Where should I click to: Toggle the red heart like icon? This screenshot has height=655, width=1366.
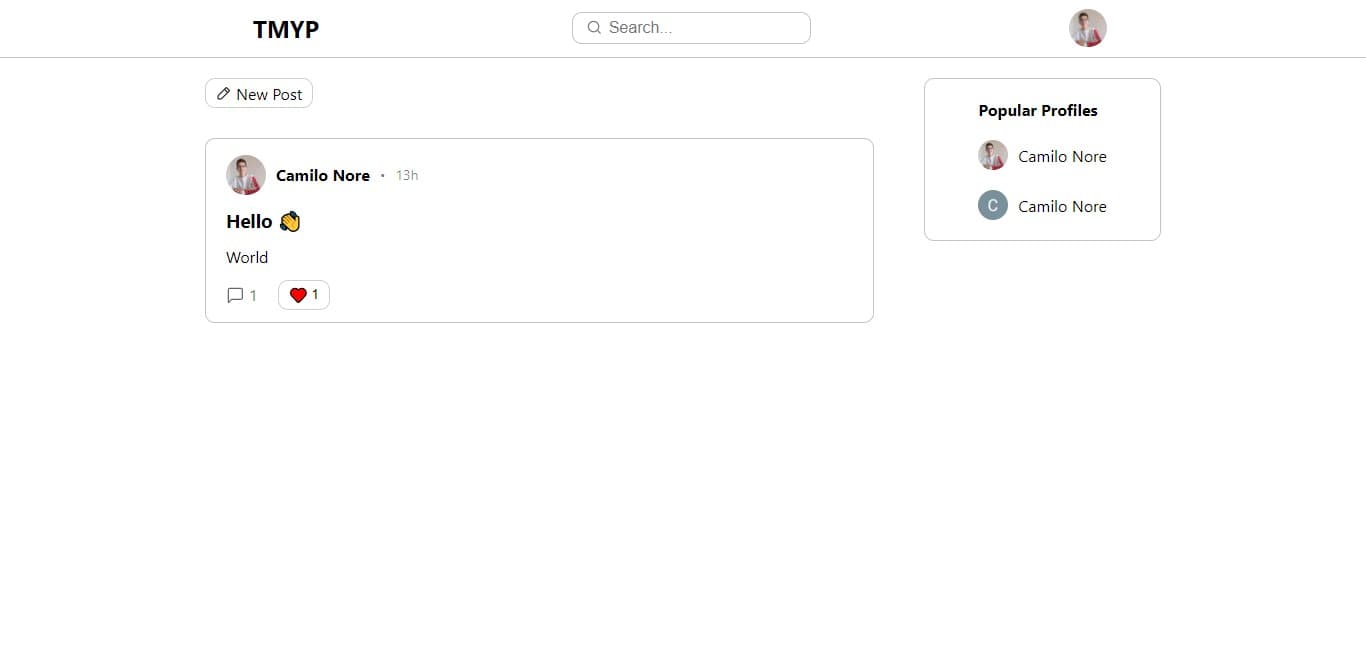pyautogui.click(x=297, y=295)
